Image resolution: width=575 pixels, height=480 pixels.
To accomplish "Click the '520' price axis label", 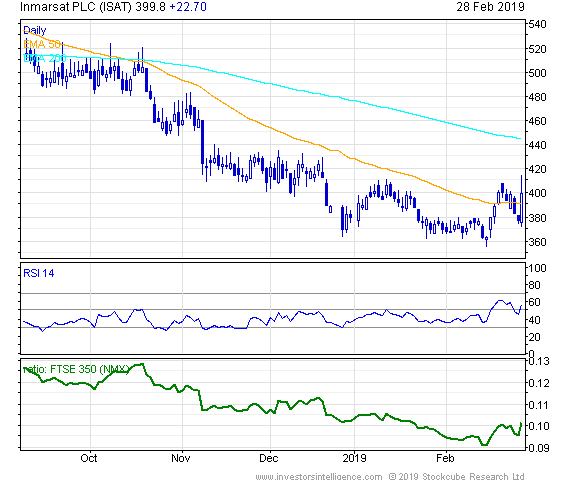I will pyautogui.click(x=538, y=49).
